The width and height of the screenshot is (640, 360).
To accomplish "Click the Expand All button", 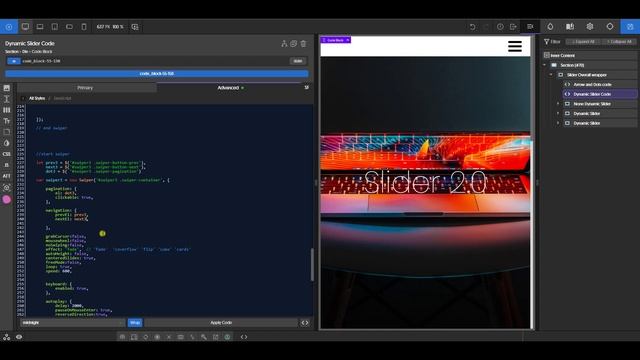I will click(x=583, y=42).
